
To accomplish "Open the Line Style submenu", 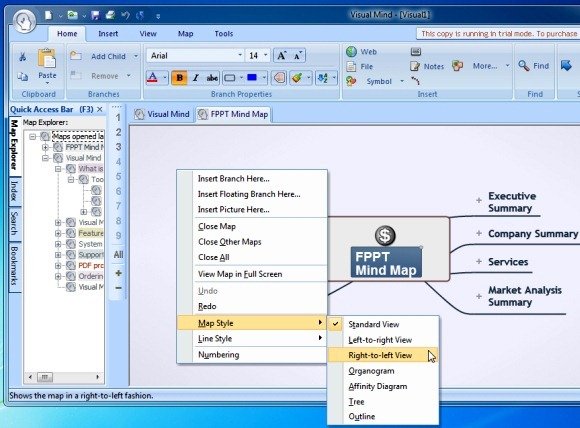I will [252, 338].
